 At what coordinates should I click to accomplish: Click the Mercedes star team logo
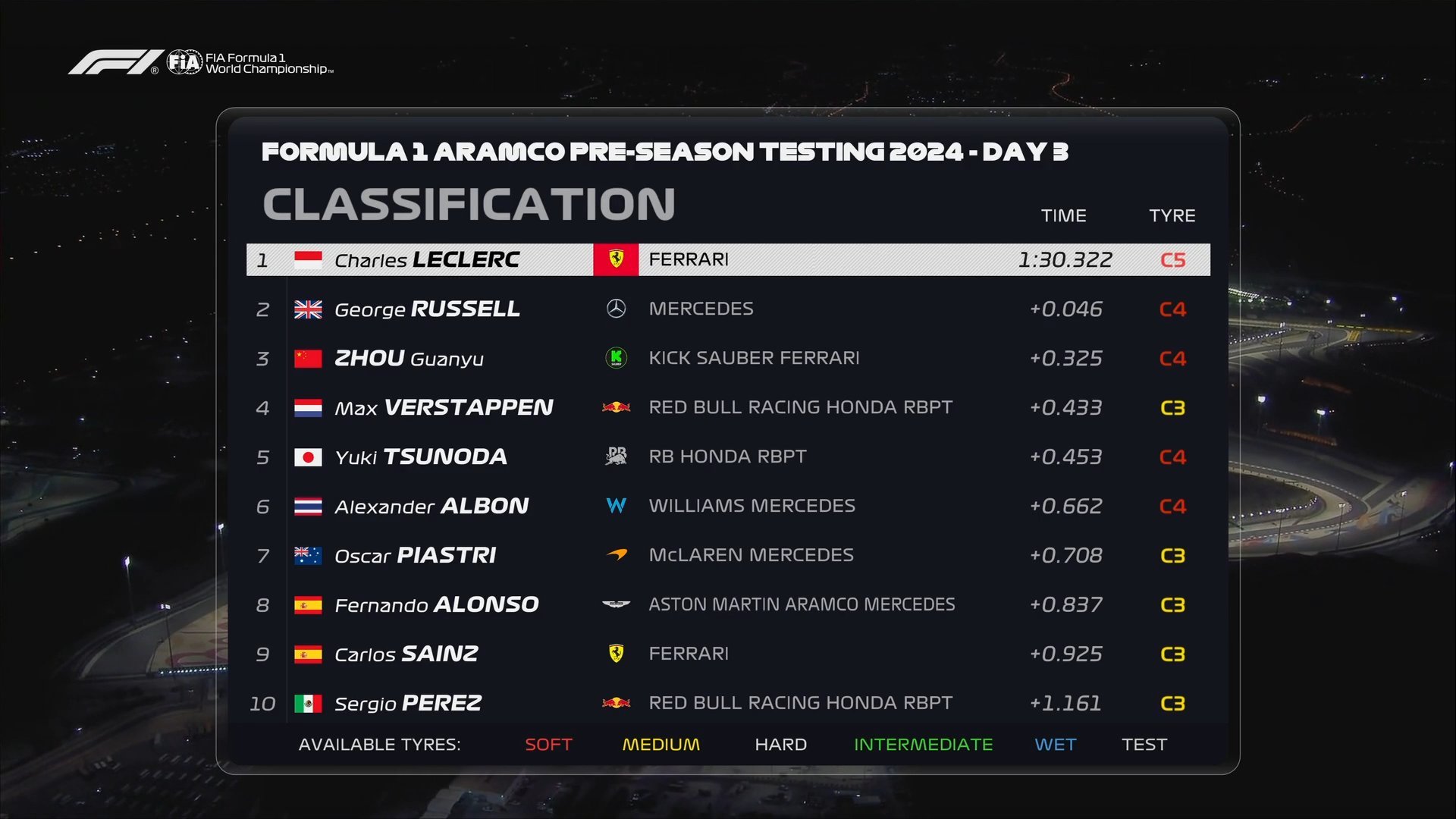(616, 309)
